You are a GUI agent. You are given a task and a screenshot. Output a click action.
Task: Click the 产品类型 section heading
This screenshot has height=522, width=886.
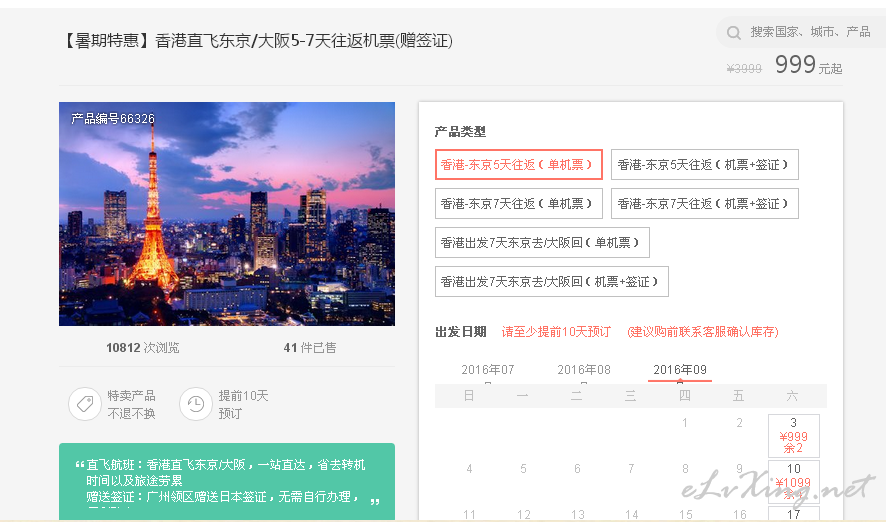pyautogui.click(x=460, y=132)
